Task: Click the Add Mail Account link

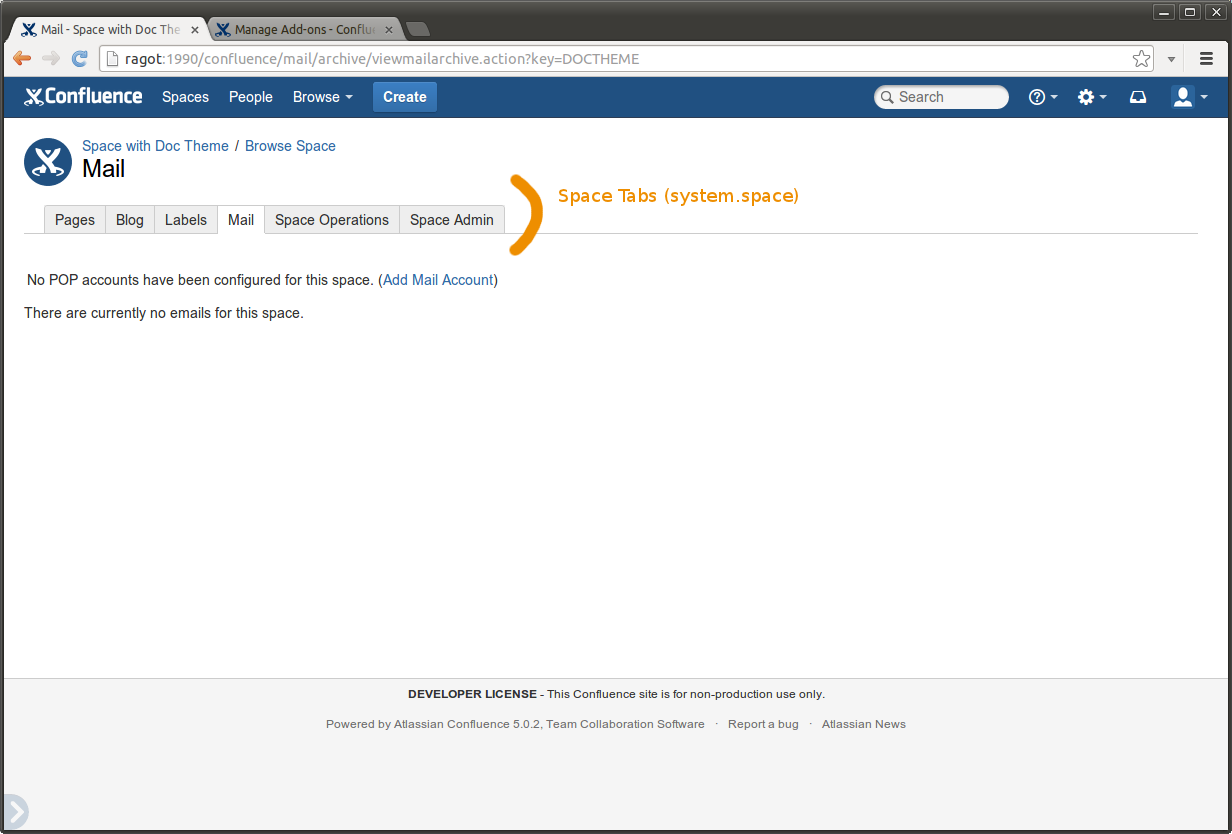Action: coord(438,280)
